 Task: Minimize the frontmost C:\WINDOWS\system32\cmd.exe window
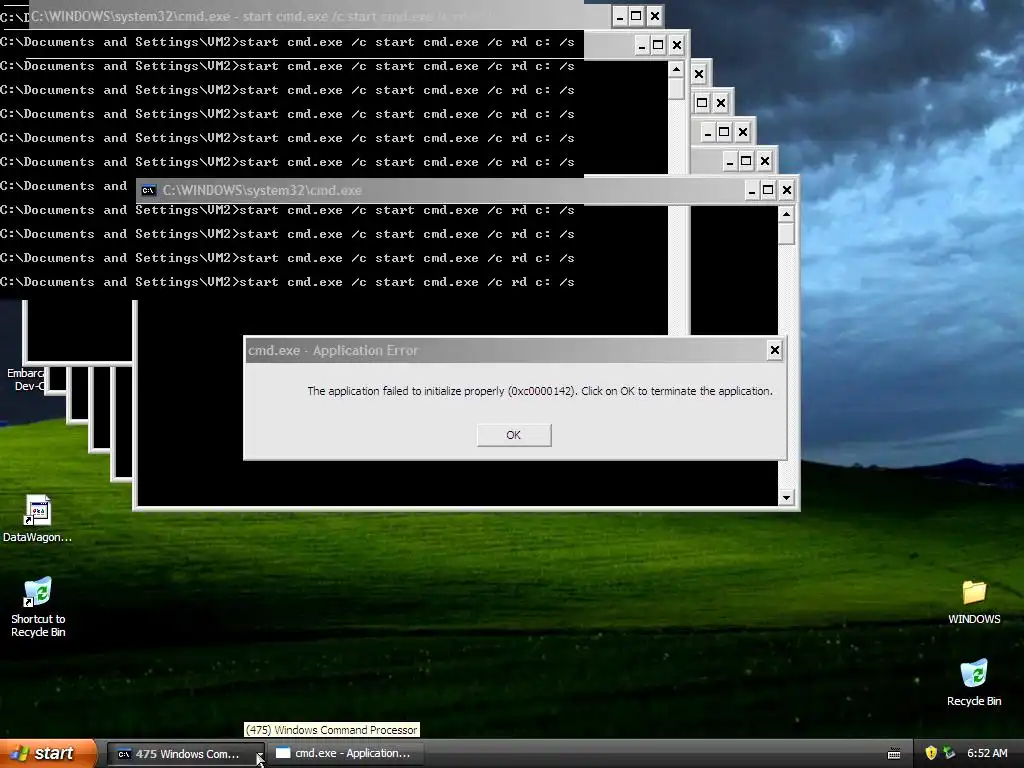(x=752, y=190)
